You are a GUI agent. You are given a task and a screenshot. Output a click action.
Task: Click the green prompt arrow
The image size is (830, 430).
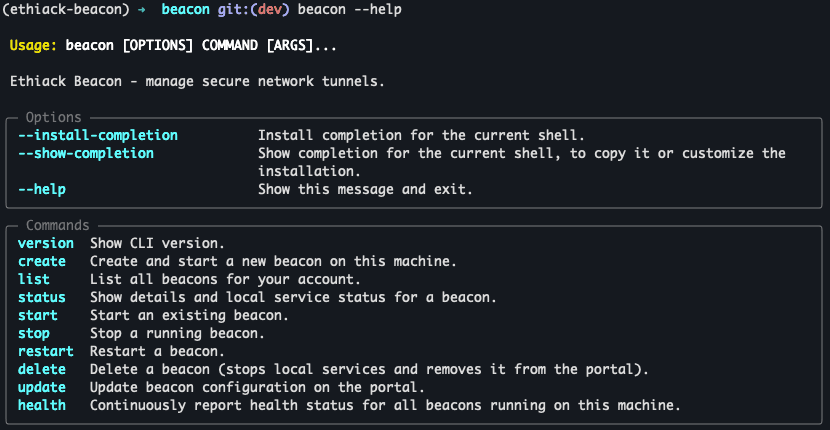tap(141, 10)
